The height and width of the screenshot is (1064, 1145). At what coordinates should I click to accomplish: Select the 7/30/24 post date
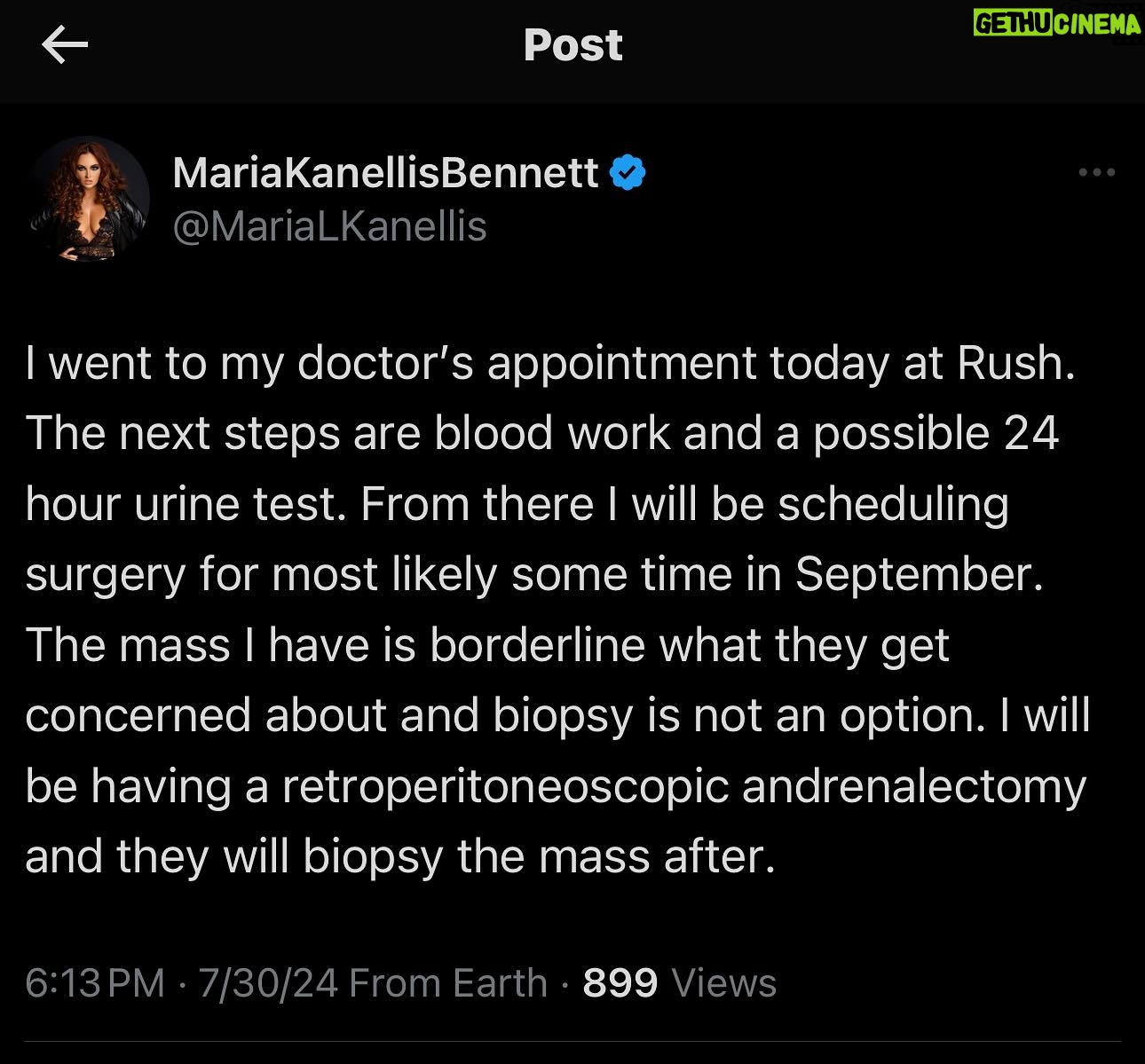(x=267, y=983)
